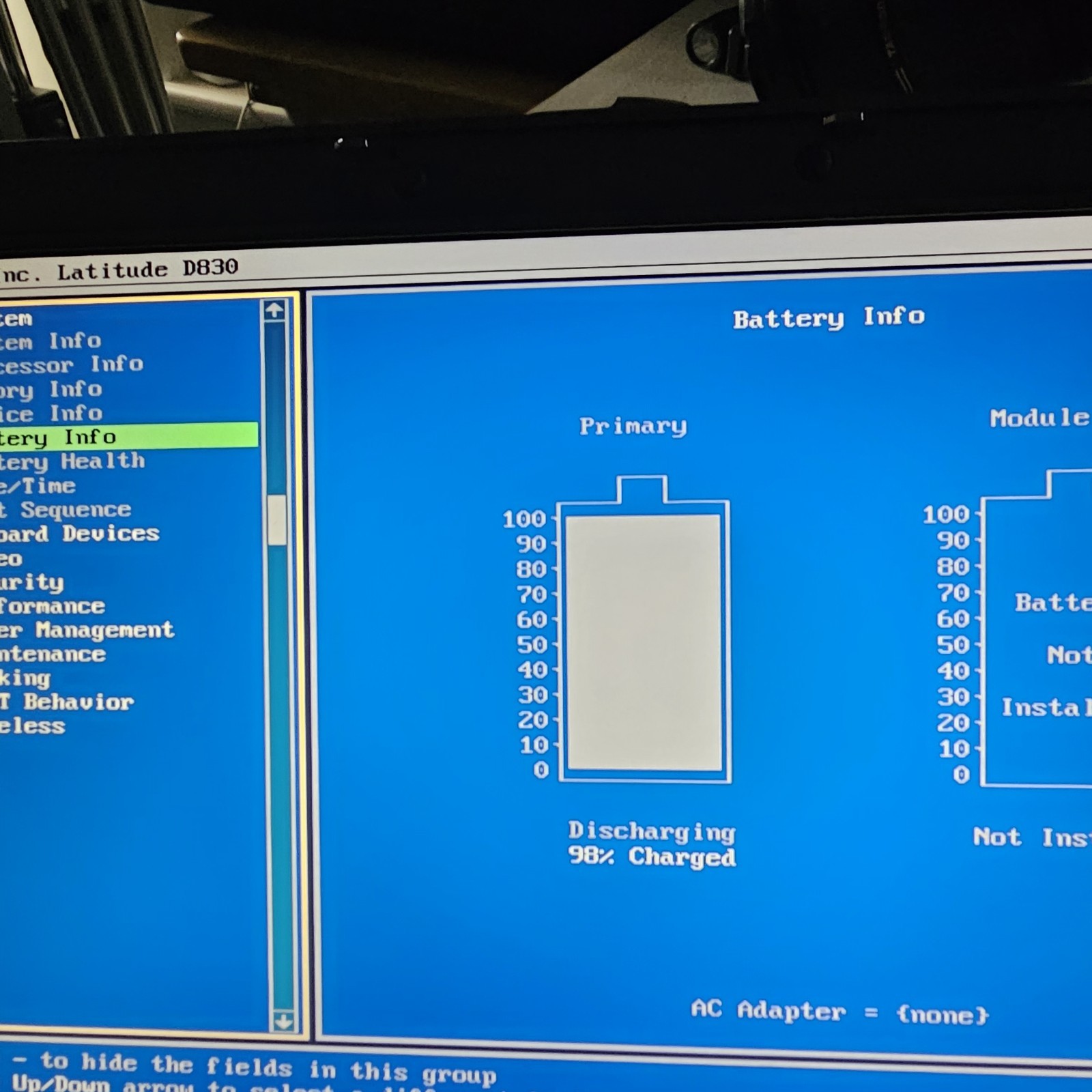Open the Battery Health entry
Viewport: 1092px width, 1092px height.
72,462
